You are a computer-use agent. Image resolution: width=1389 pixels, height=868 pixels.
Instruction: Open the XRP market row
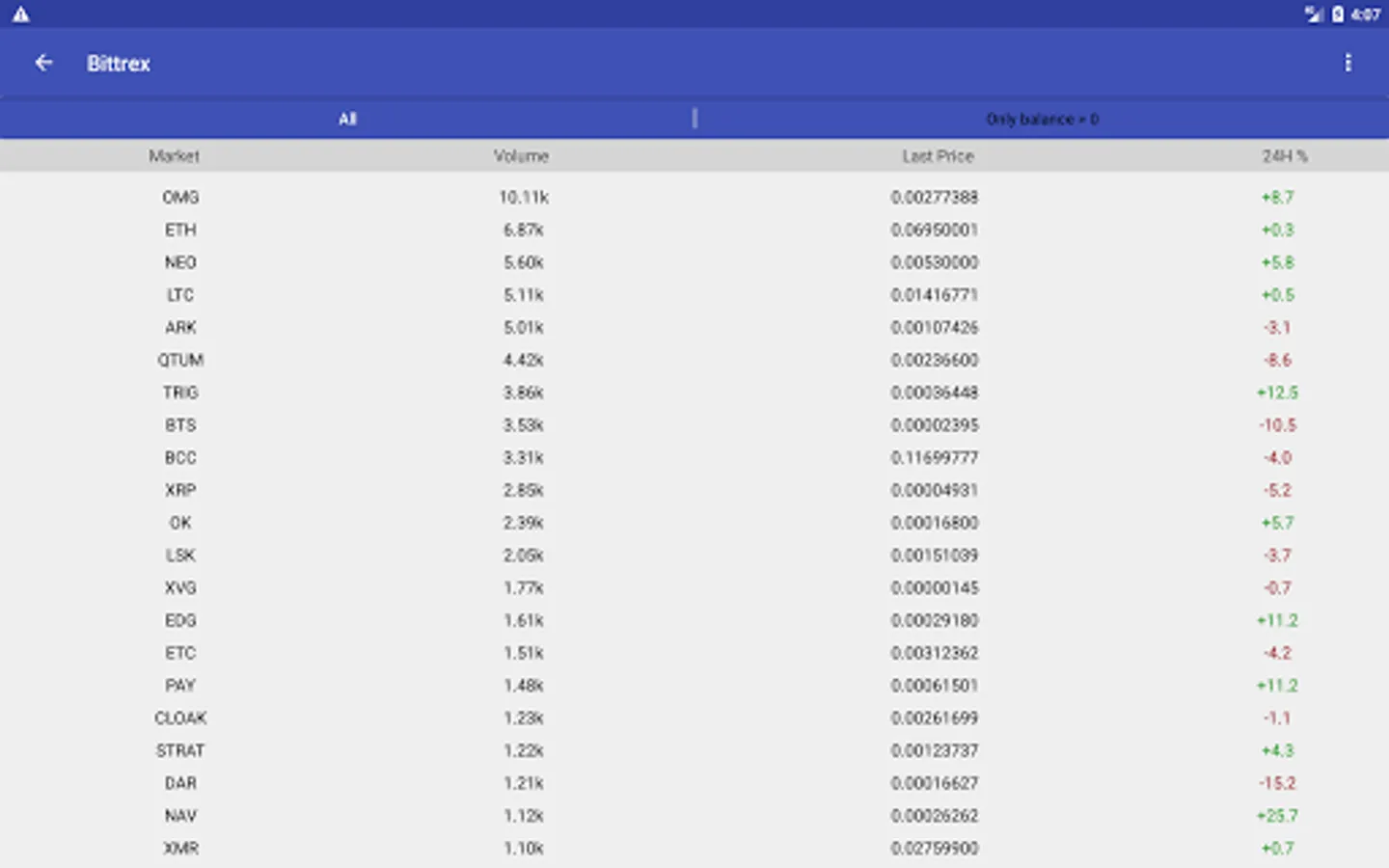pyautogui.click(x=694, y=490)
